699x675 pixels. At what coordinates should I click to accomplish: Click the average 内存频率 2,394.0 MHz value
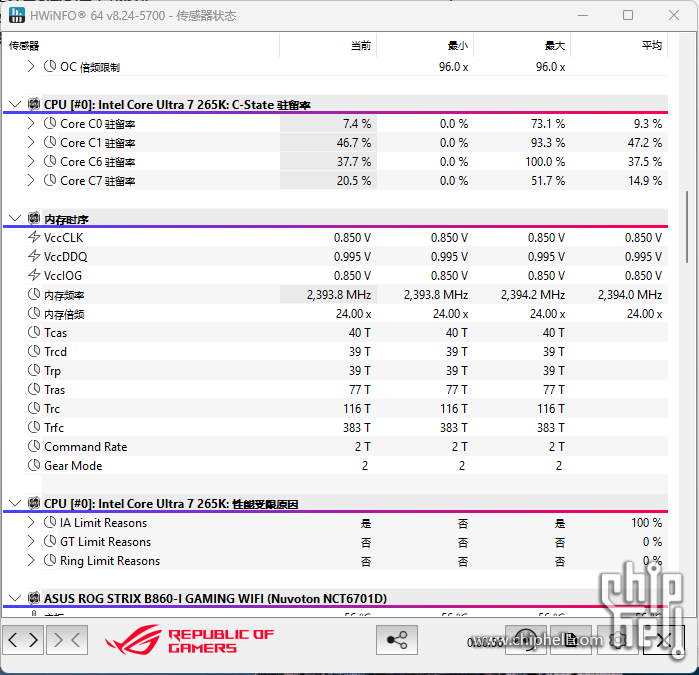click(x=630, y=295)
